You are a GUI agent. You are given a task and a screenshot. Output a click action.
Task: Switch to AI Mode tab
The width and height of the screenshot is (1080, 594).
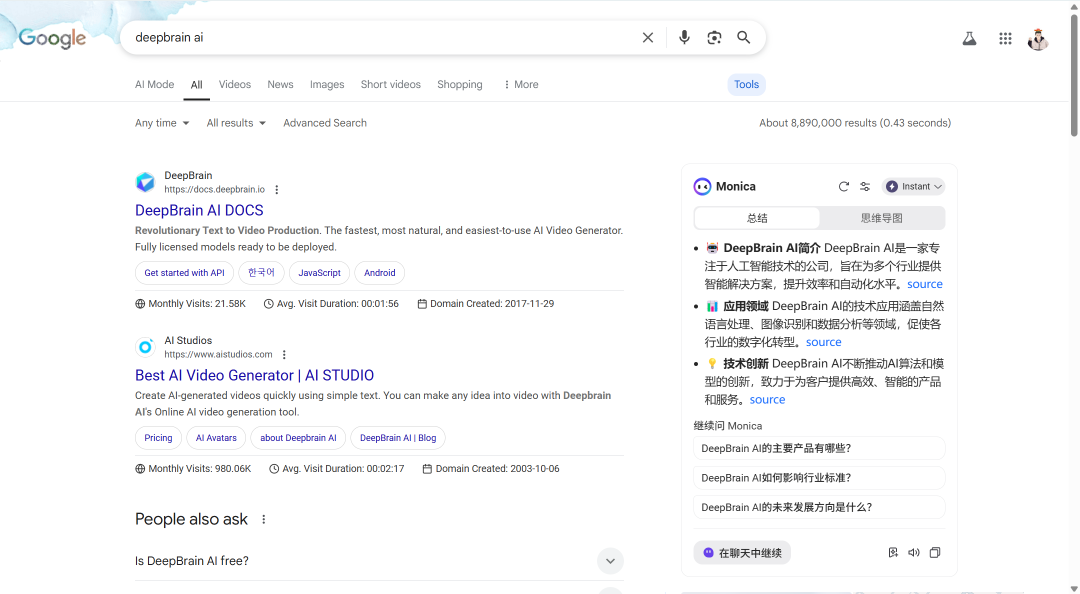[154, 84]
